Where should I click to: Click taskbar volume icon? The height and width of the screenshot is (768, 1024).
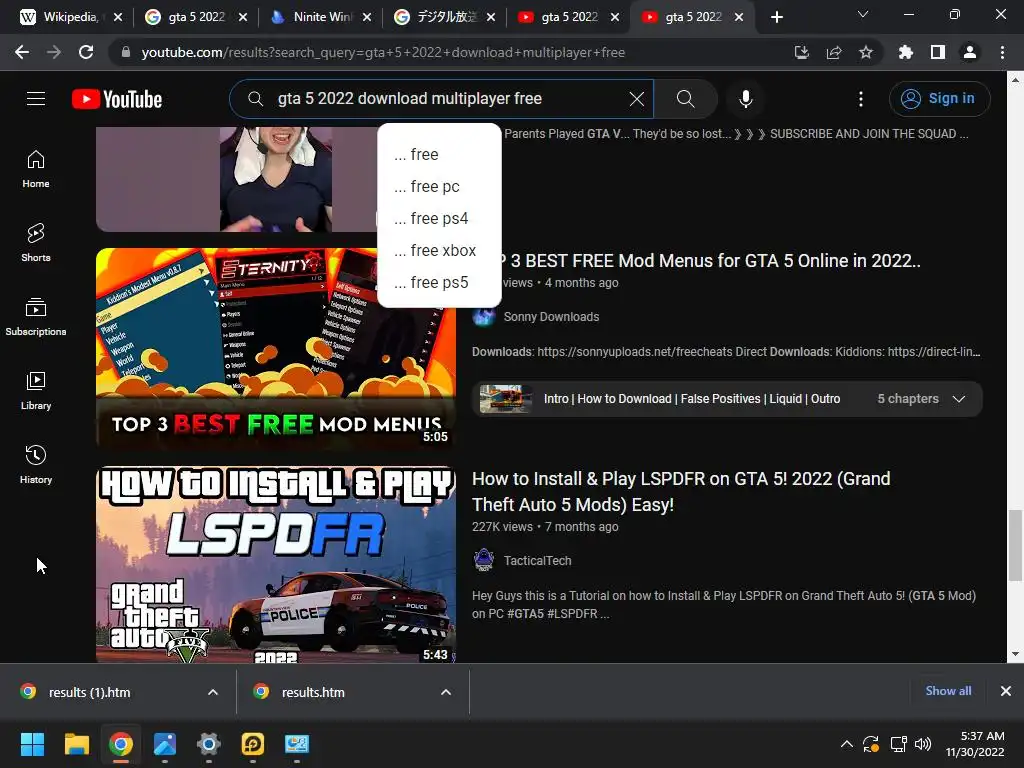[x=923, y=744]
